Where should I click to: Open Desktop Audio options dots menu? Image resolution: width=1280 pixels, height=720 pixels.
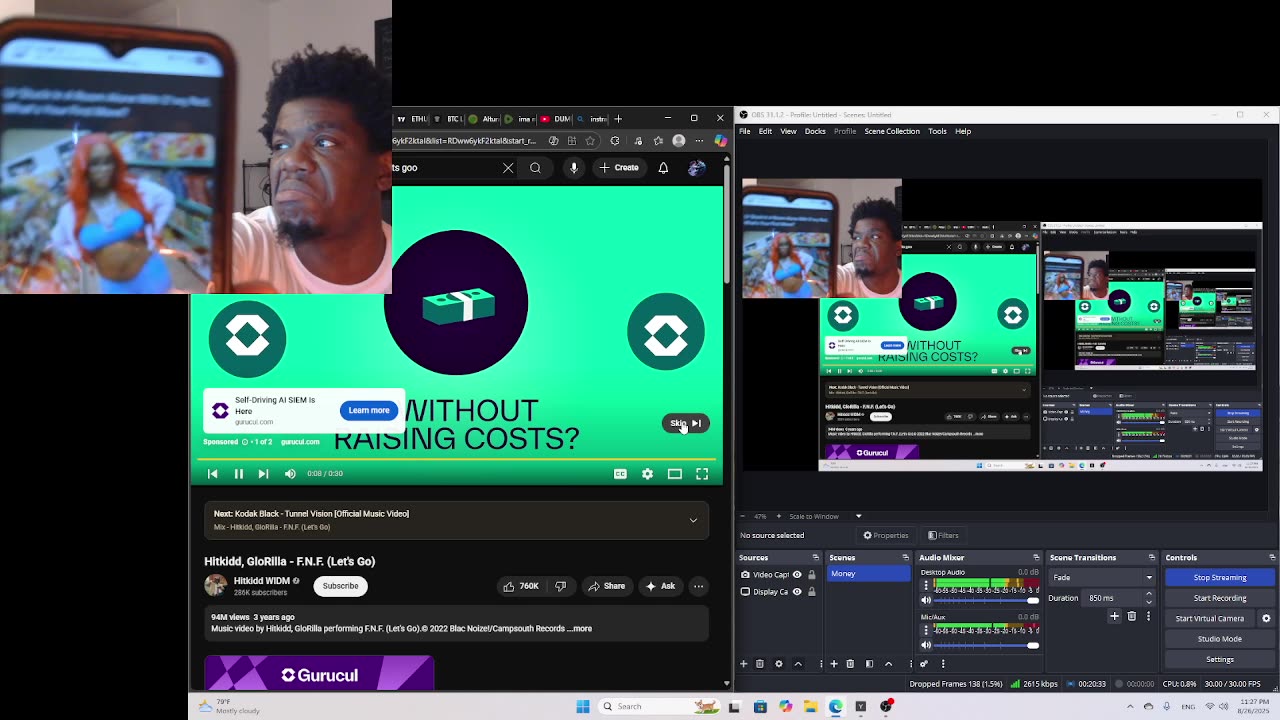point(926,585)
